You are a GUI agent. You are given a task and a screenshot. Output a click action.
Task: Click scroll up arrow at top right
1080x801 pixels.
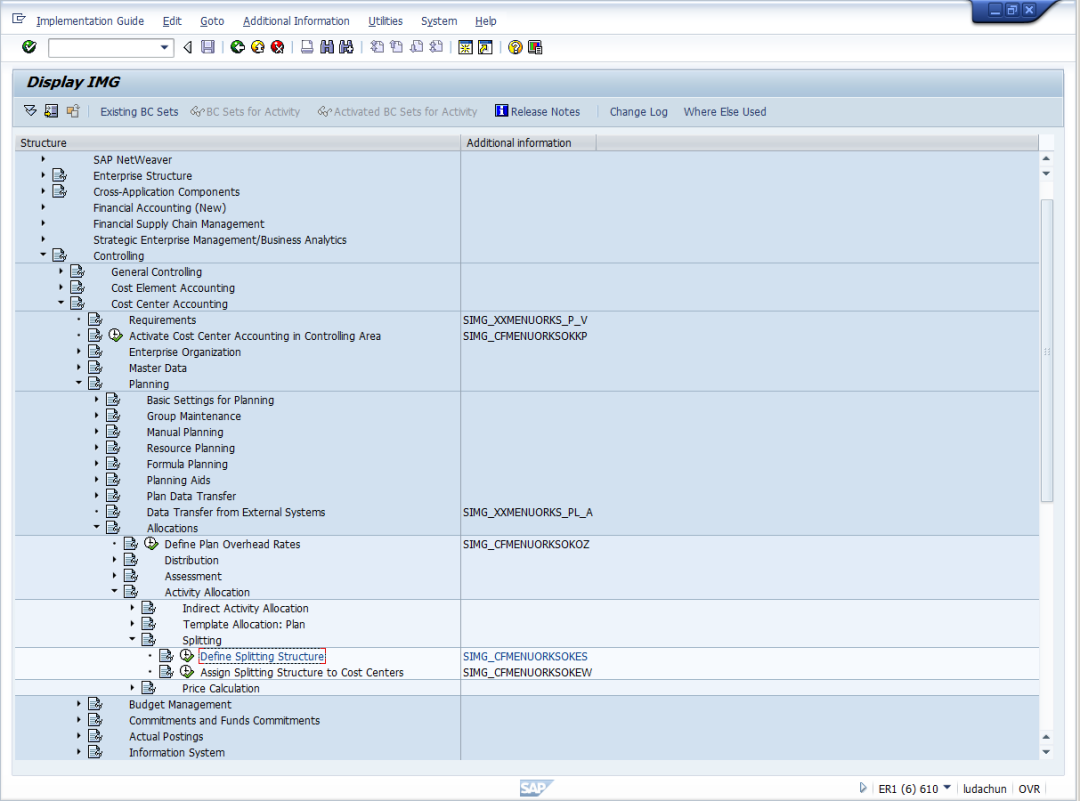[x=1046, y=158]
